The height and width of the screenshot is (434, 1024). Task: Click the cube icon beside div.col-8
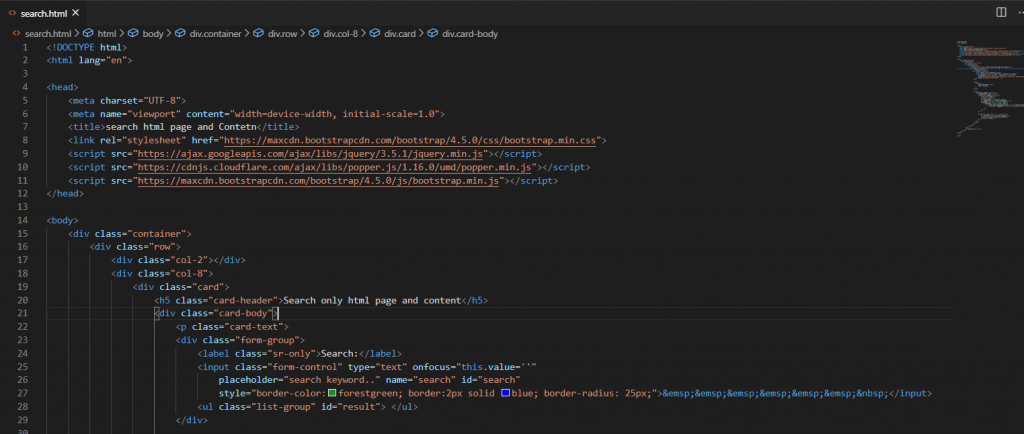click(313, 33)
